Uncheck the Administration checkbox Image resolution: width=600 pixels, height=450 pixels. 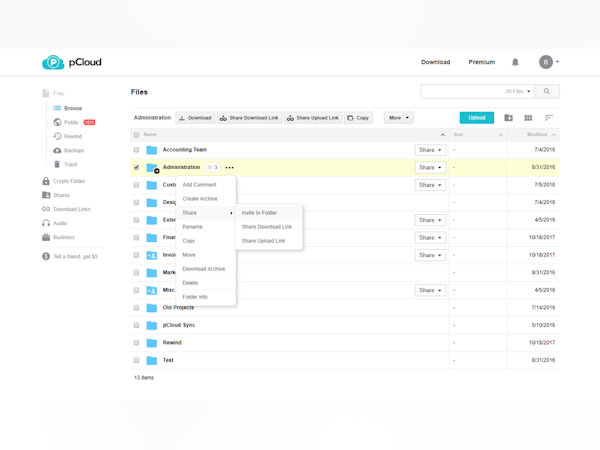(136, 167)
